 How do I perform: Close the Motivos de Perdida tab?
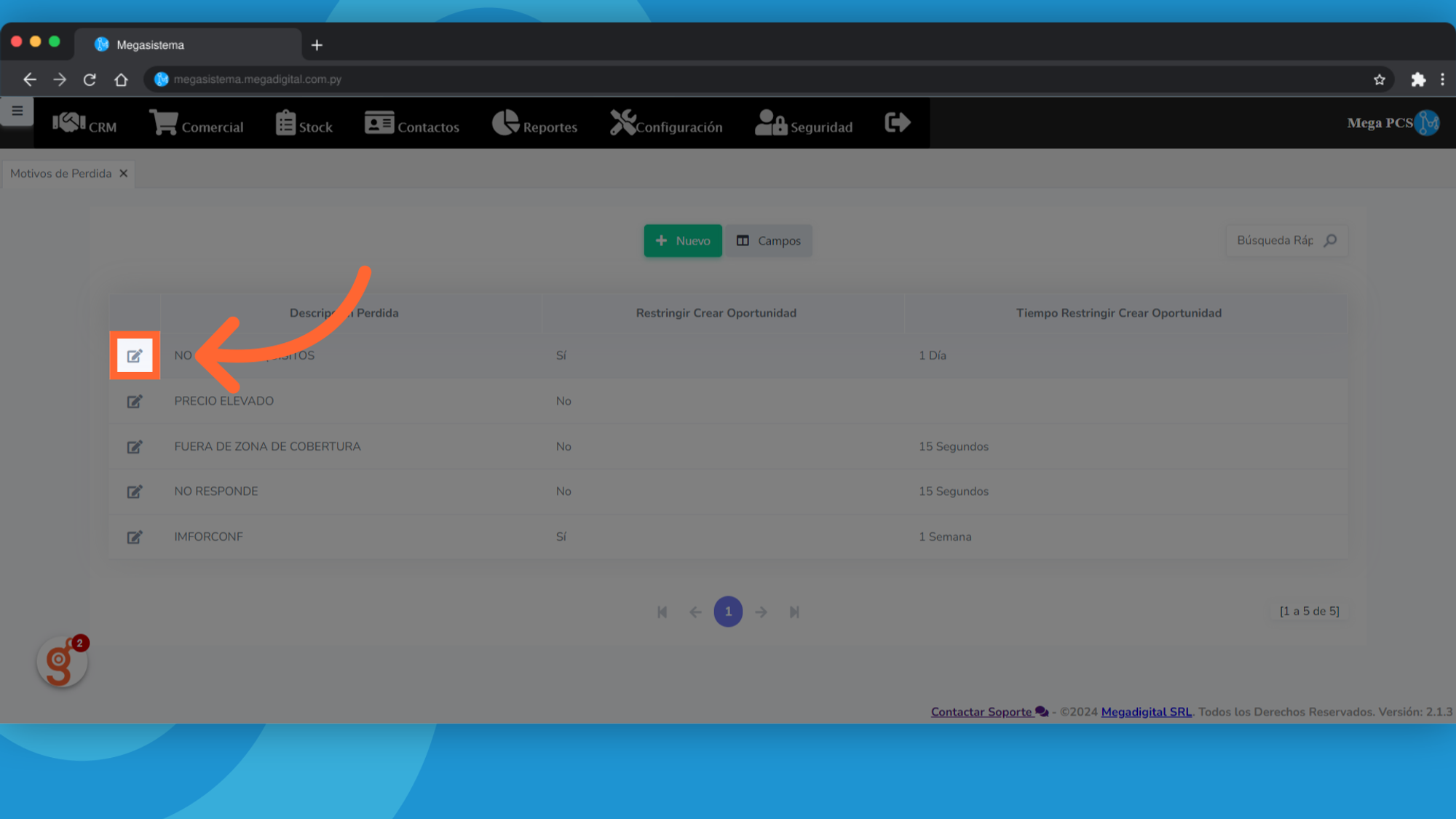pos(124,173)
